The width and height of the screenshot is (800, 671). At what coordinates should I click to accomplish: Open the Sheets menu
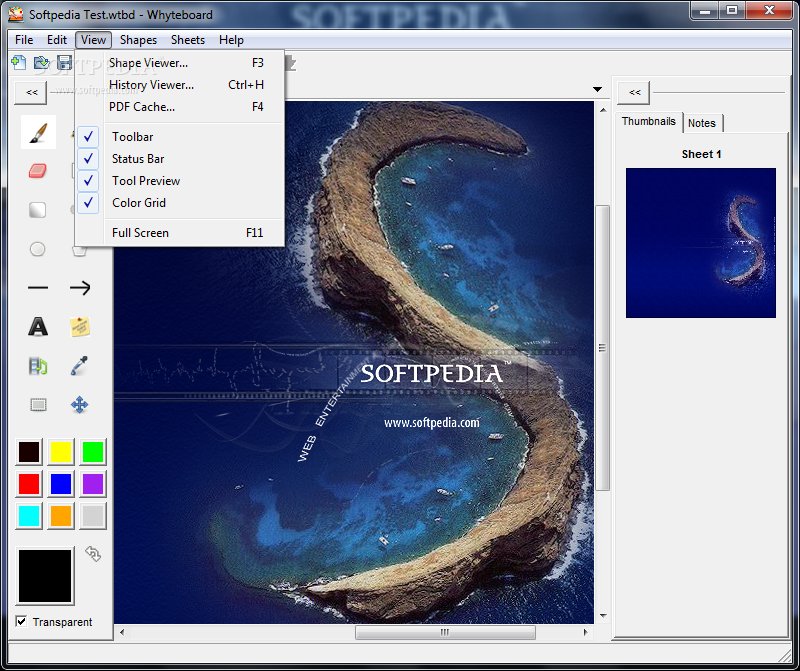[188, 40]
